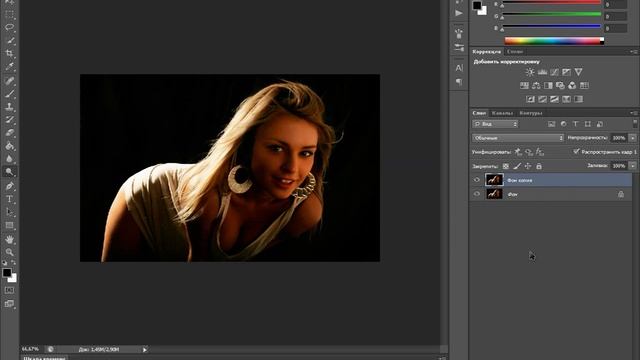Select the Brush tool
The height and width of the screenshot is (360, 640).
coord(9,94)
